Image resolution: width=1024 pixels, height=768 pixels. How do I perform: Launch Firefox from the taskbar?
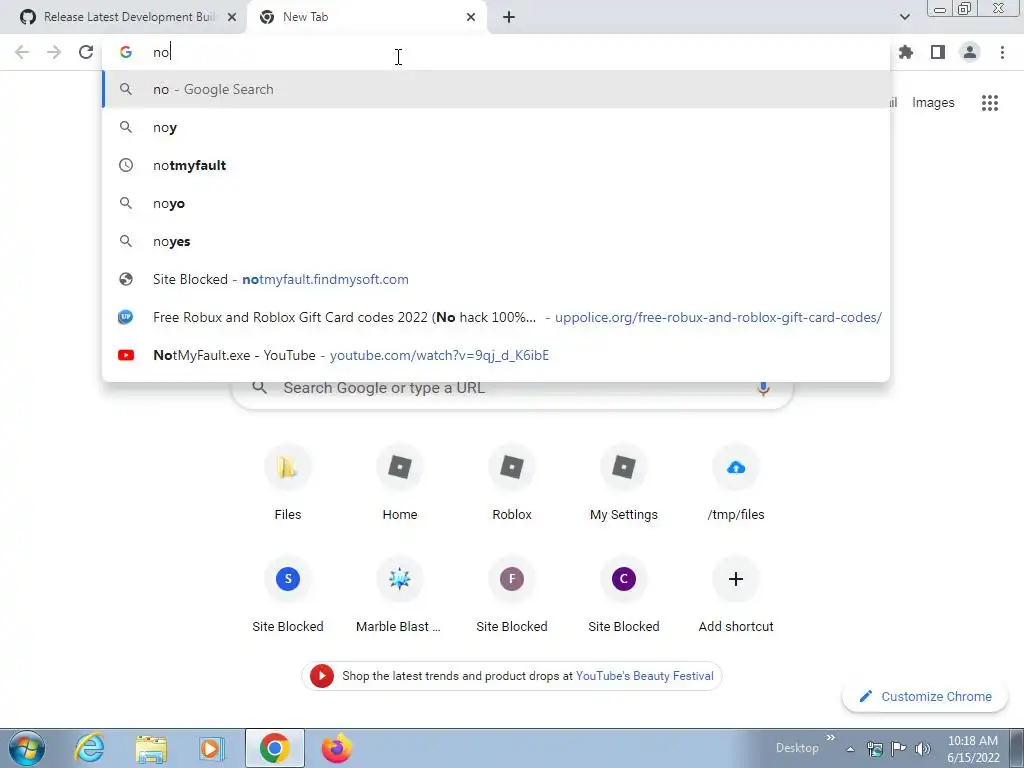coord(336,748)
